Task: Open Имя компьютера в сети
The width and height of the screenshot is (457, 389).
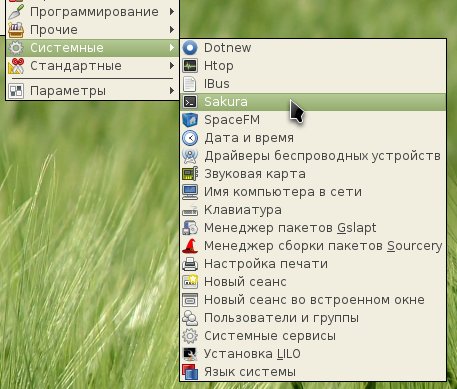Action: (x=313, y=192)
